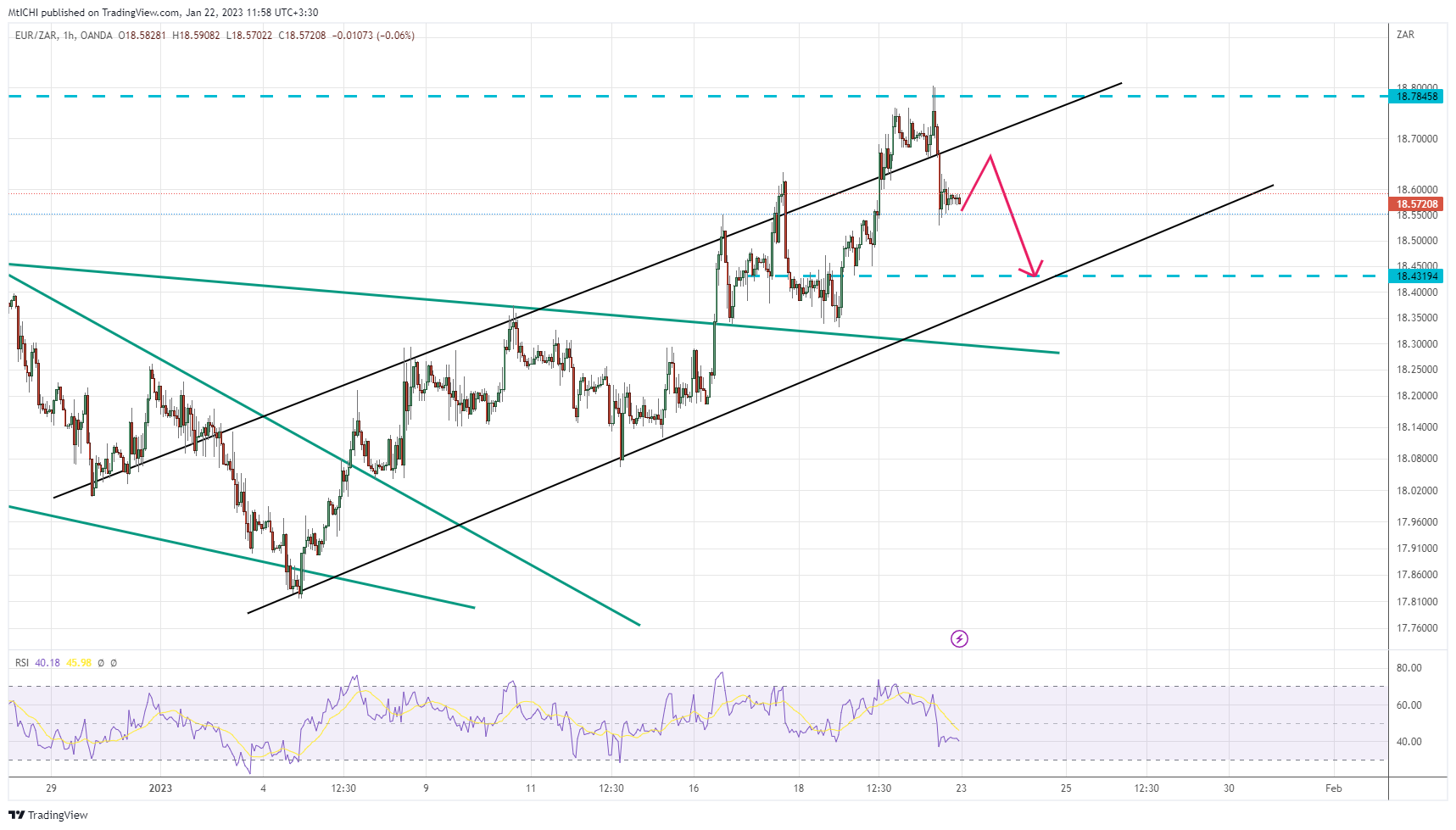
Task: Click the TradingView logo at bottom left
Action: pyautogui.click(x=48, y=815)
